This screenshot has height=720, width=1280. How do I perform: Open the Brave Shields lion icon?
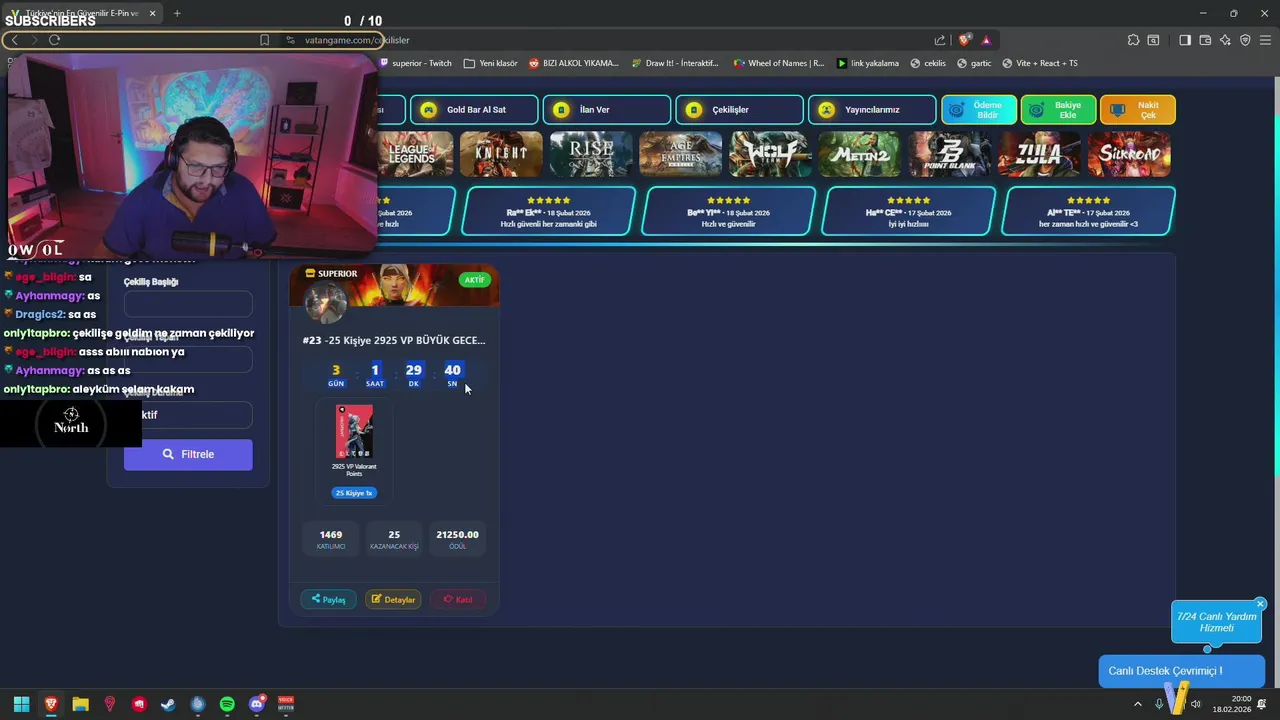(964, 40)
